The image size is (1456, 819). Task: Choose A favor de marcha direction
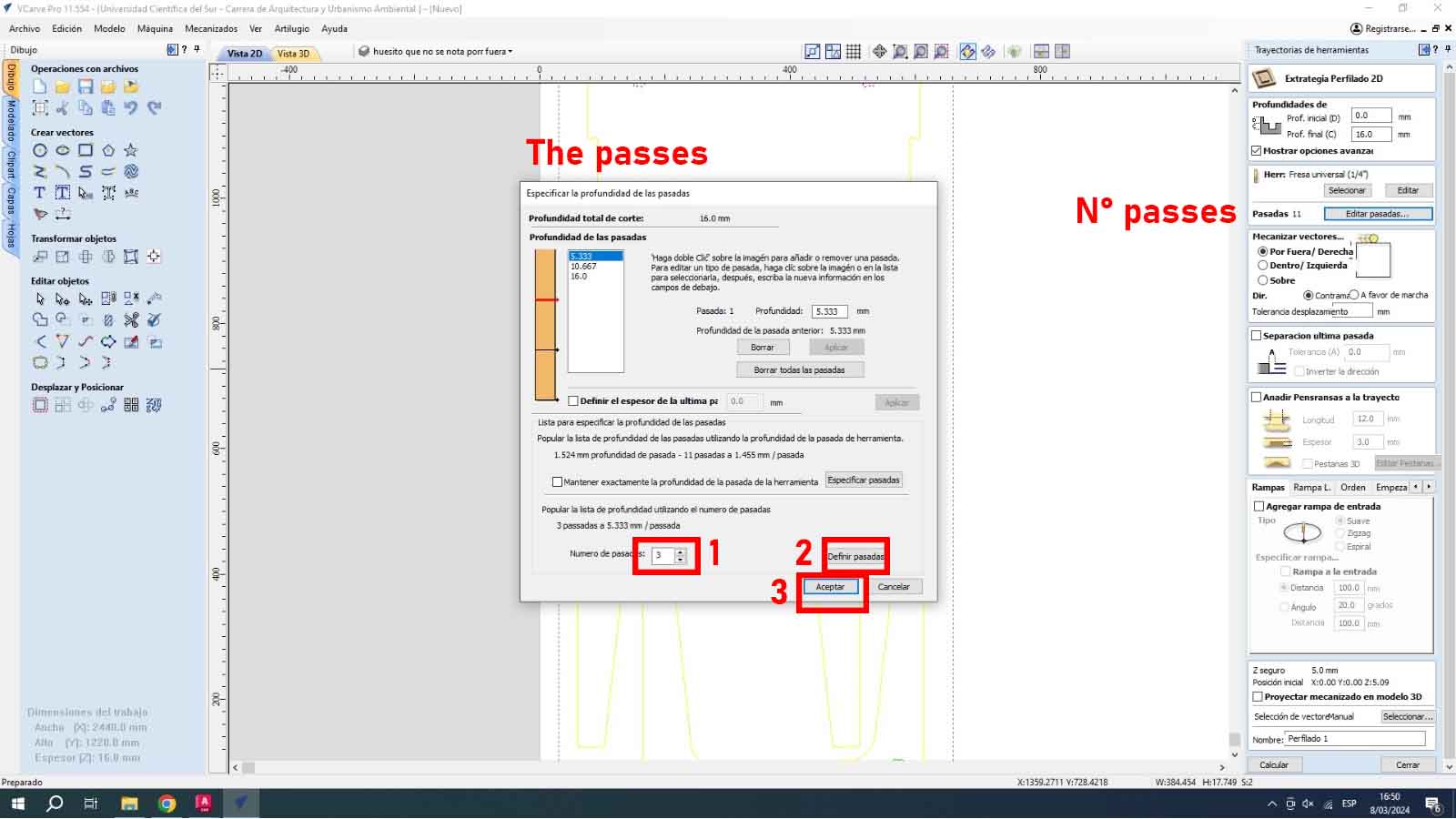coord(1354,295)
